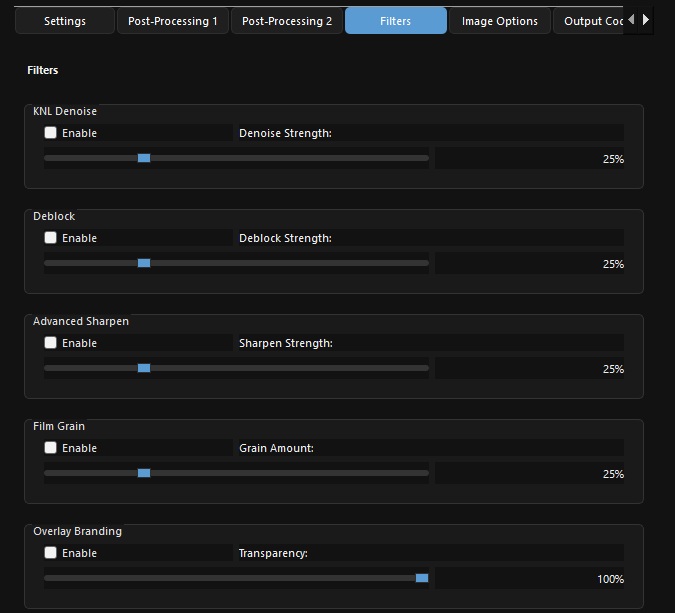Enable Overlay Branding checkbox

[50, 553]
